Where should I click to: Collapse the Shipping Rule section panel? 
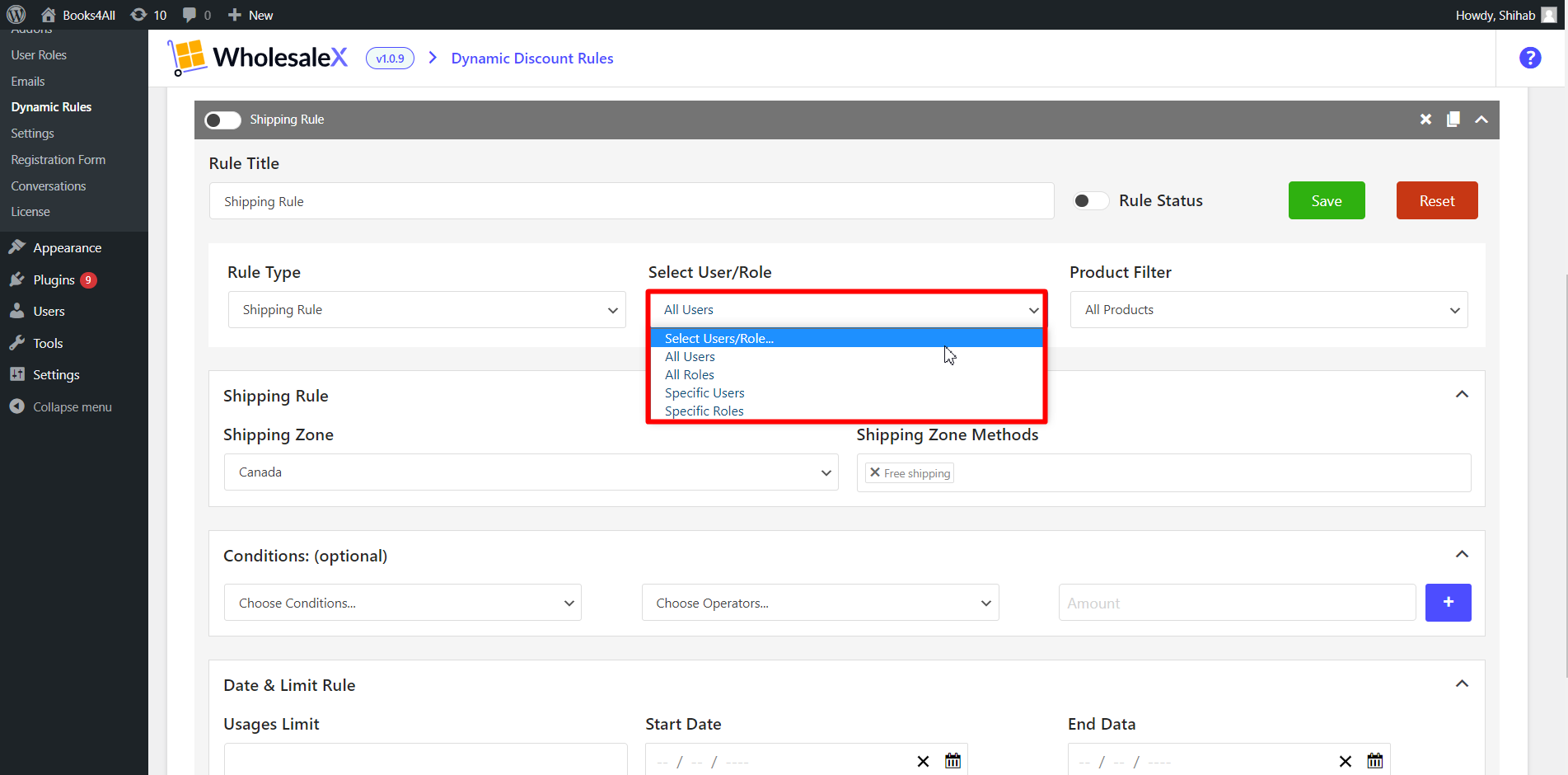(1462, 394)
